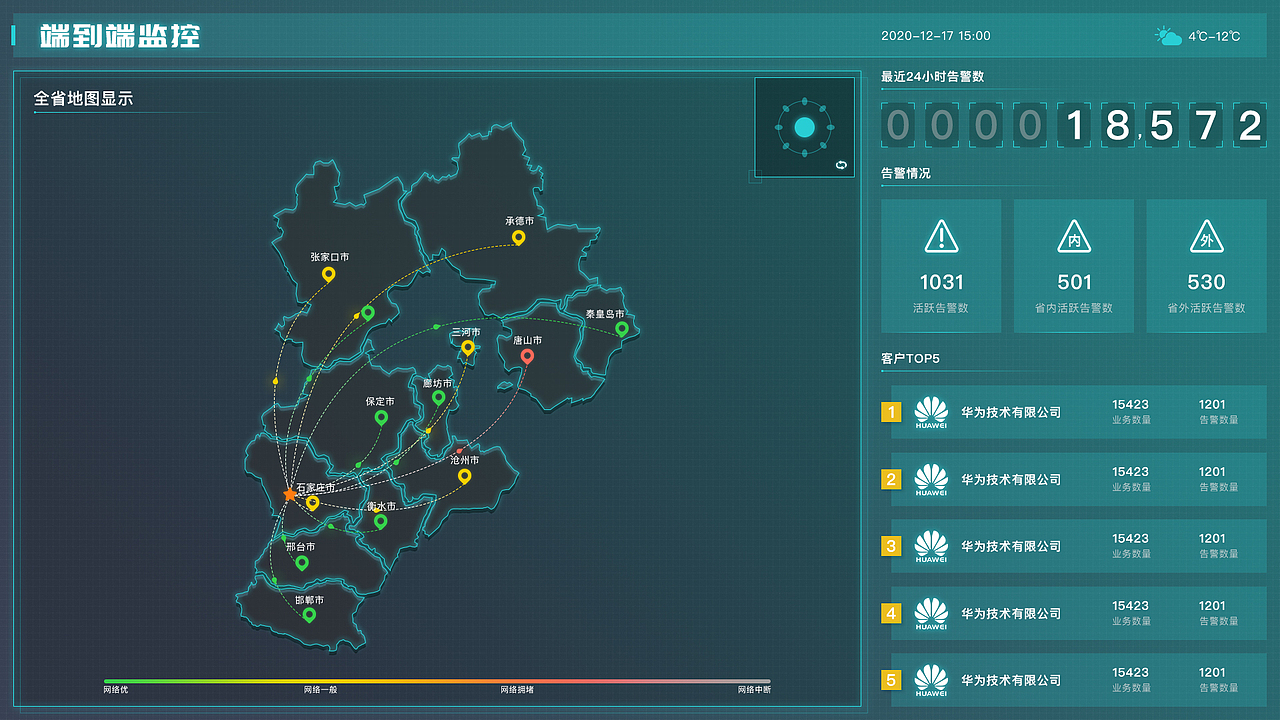Click the yellow rank 2 badge
The width and height of the screenshot is (1280, 720).
pos(891,479)
